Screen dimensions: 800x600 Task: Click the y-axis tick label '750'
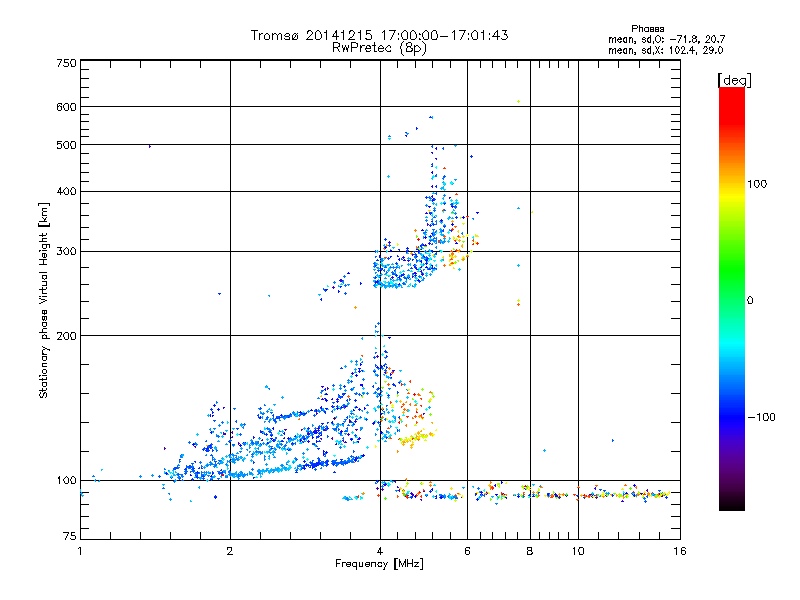(66, 63)
